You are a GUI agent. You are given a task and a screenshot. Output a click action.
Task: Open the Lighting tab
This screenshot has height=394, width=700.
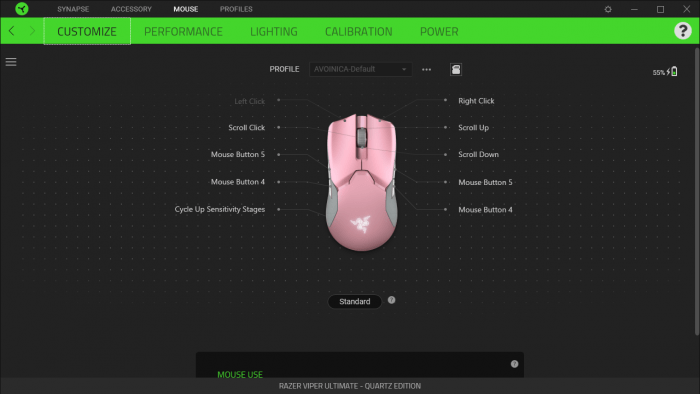tap(274, 31)
